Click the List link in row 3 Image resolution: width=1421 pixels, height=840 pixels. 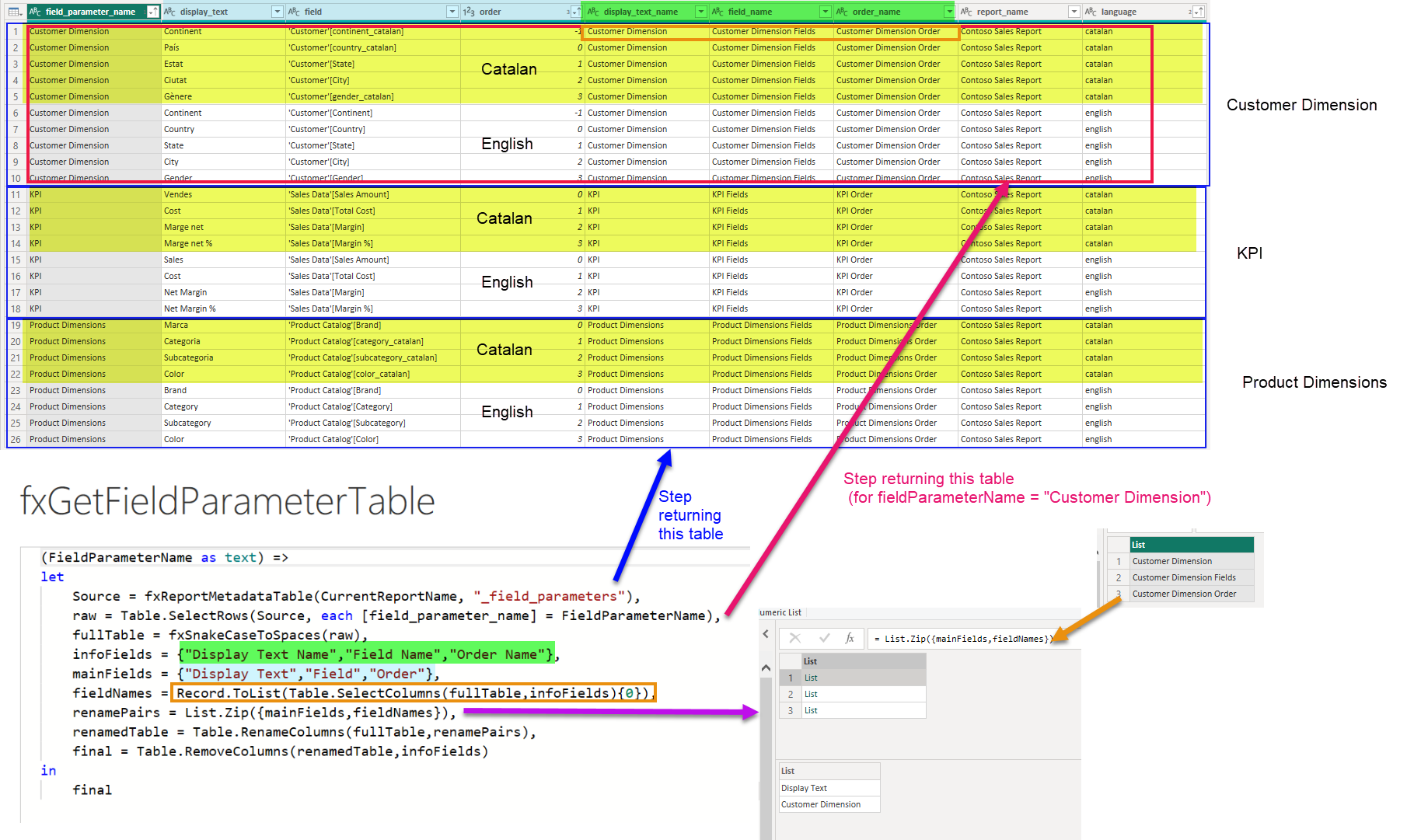pyautogui.click(x=811, y=710)
